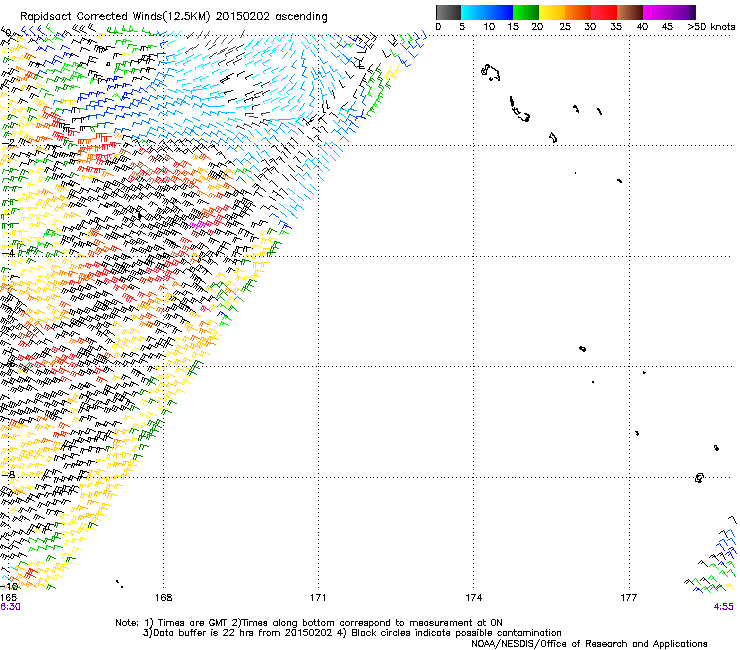Click the purple '4:55' time label

click(x=723, y=607)
